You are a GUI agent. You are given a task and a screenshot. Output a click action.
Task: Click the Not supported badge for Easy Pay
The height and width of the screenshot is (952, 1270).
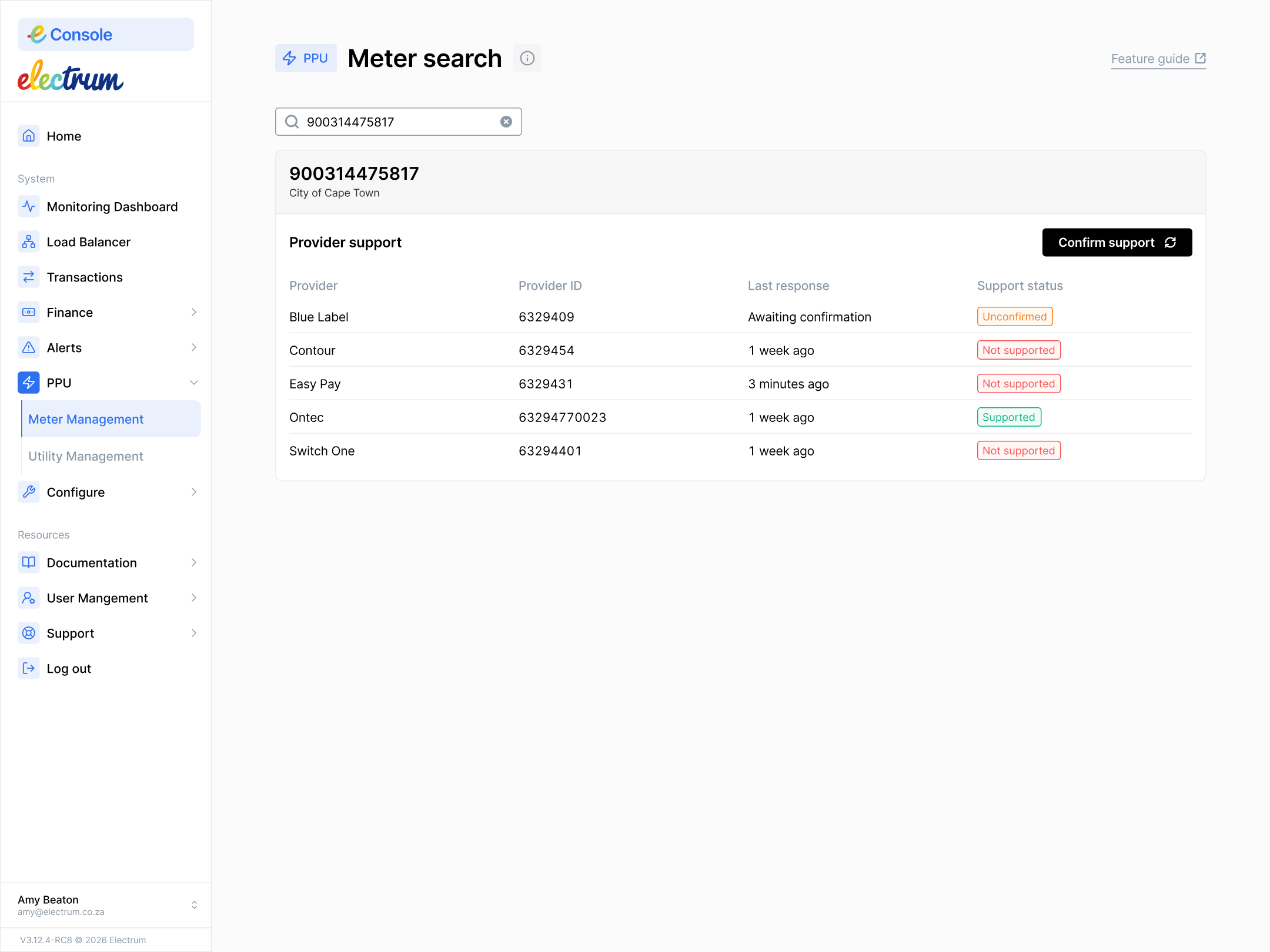point(1019,384)
